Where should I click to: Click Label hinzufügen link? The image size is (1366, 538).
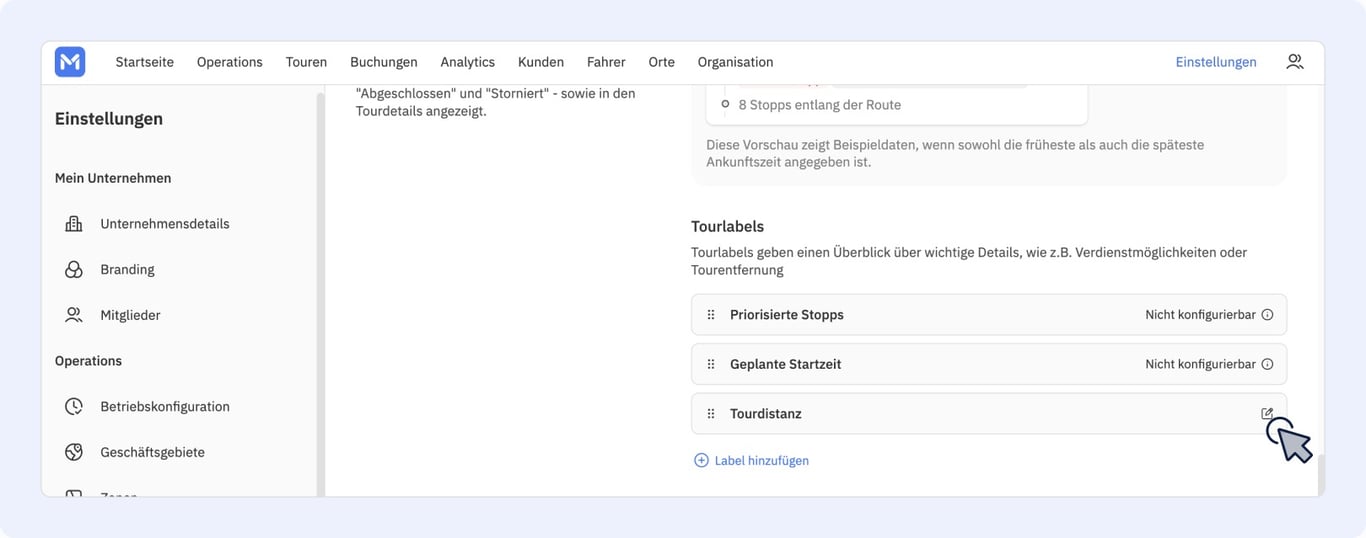tap(762, 460)
